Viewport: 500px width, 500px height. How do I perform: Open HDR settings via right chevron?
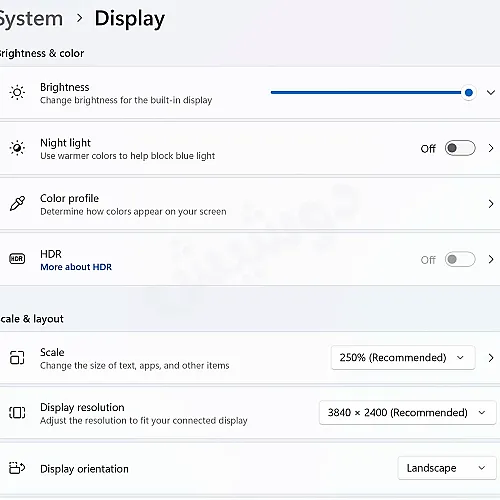pos(491,259)
